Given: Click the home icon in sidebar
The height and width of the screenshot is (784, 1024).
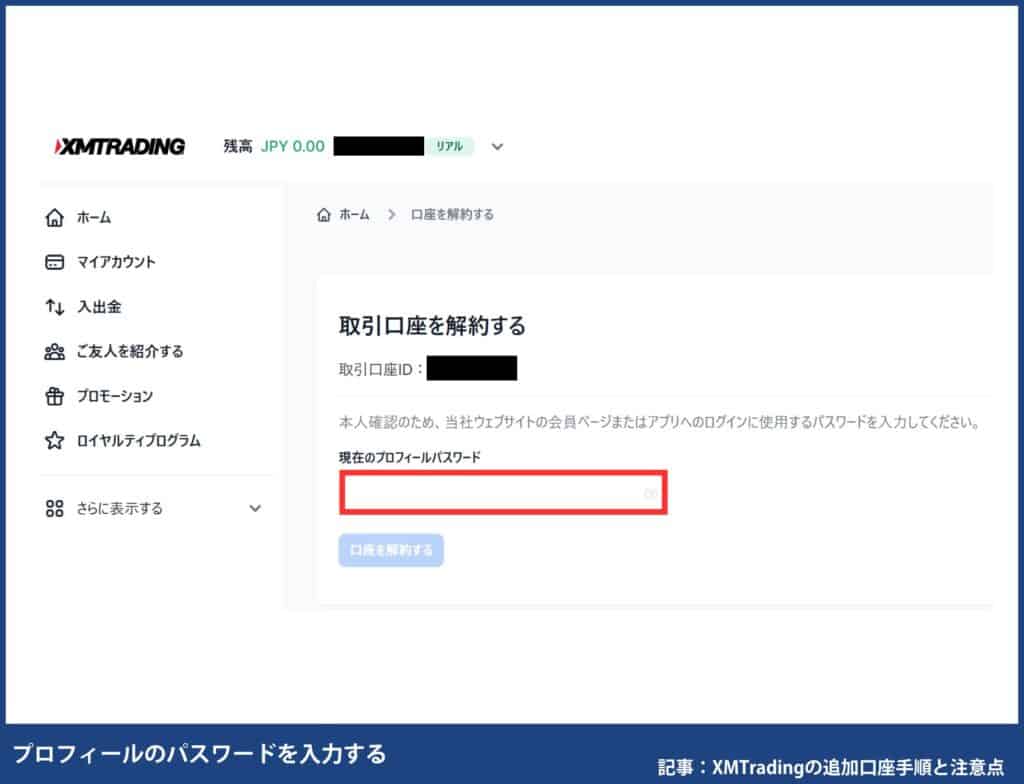Looking at the screenshot, I should click(x=55, y=218).
